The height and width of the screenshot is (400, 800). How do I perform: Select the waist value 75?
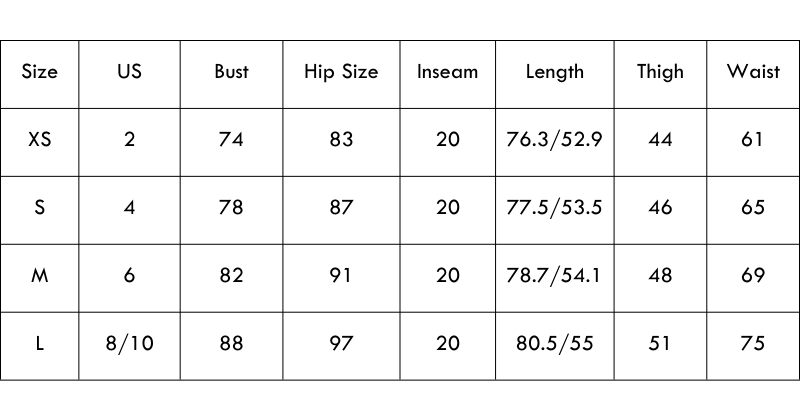click(x=753, y=344)
